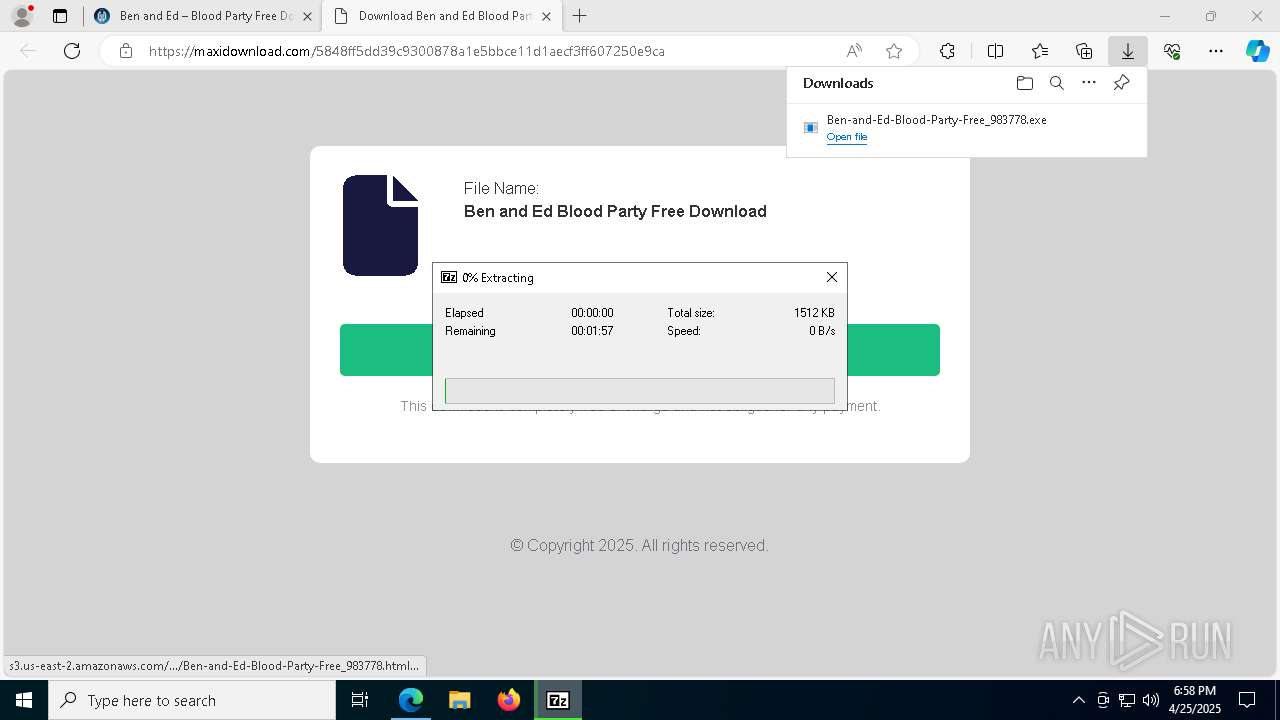Launch Copilot sidebar
Screen dimensions: 1280x720
coord(1258,51)
